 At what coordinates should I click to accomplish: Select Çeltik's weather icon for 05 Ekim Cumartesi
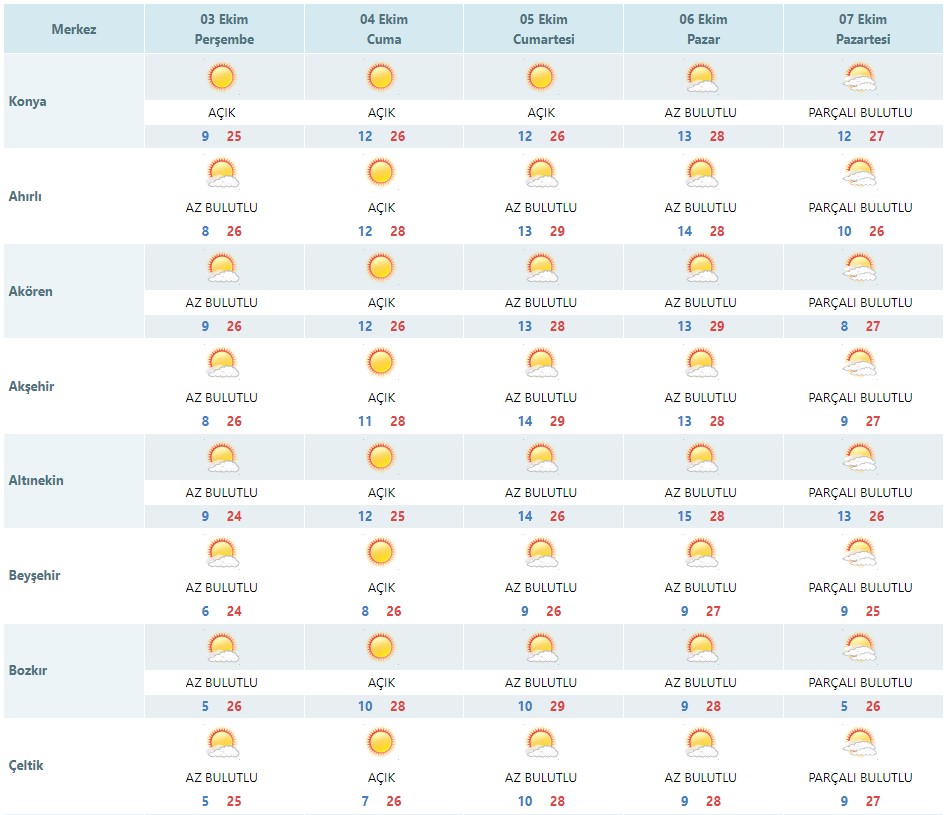541,743
